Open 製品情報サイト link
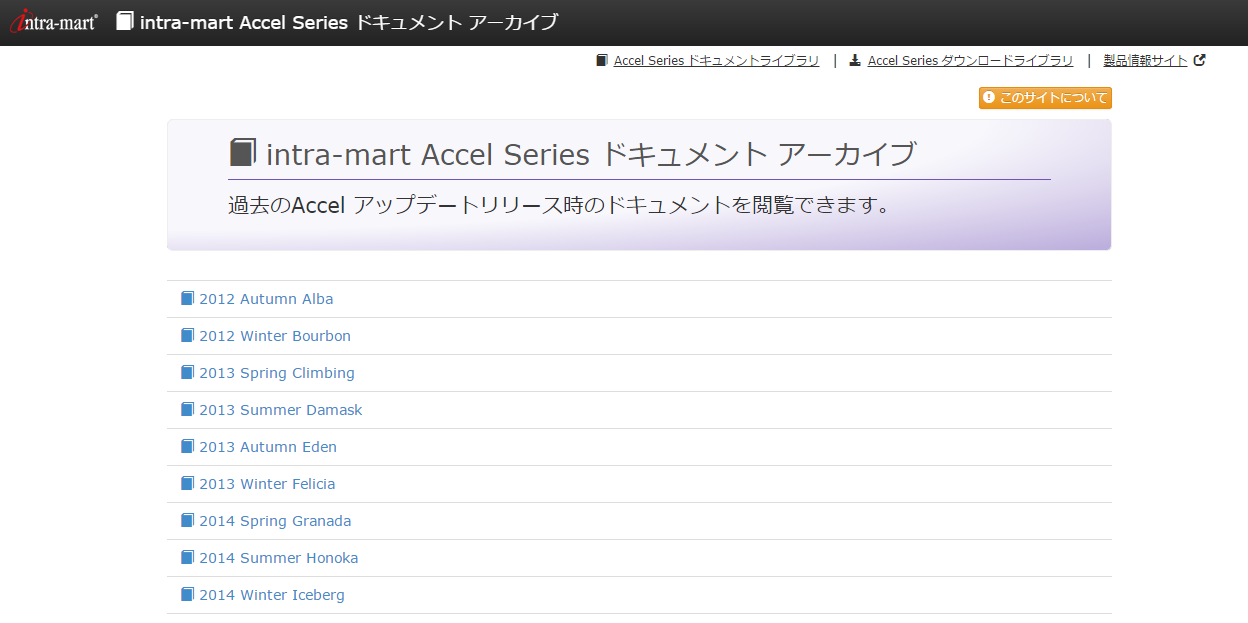This screenshot has width=1248, height=623. [x=1145, y=61]
